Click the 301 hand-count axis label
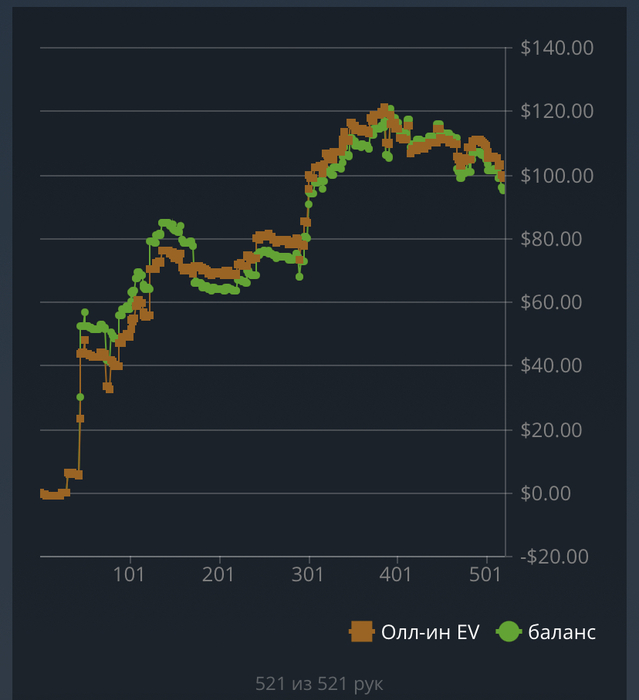Screen dimensions: 639x700 [x=307, y=575]
